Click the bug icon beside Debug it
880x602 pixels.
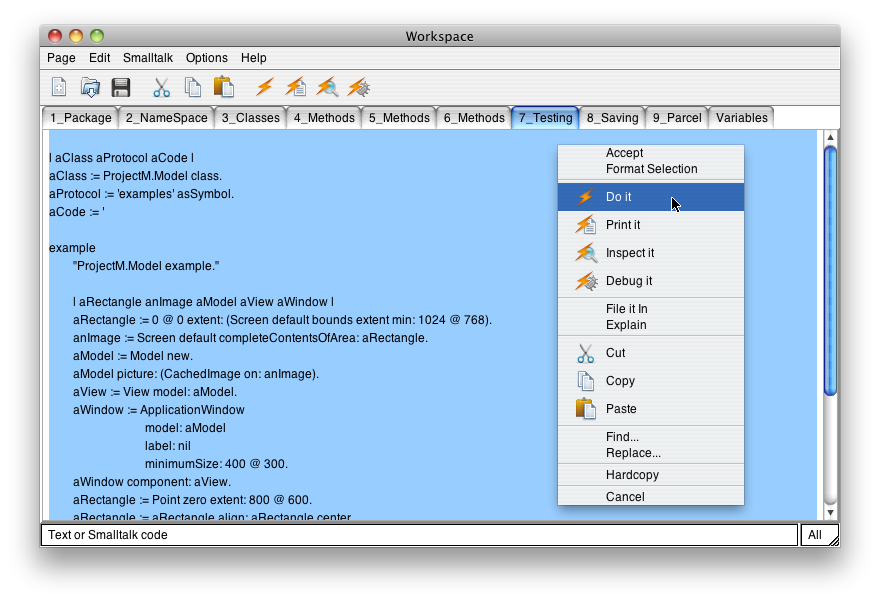tap(586, 281)
